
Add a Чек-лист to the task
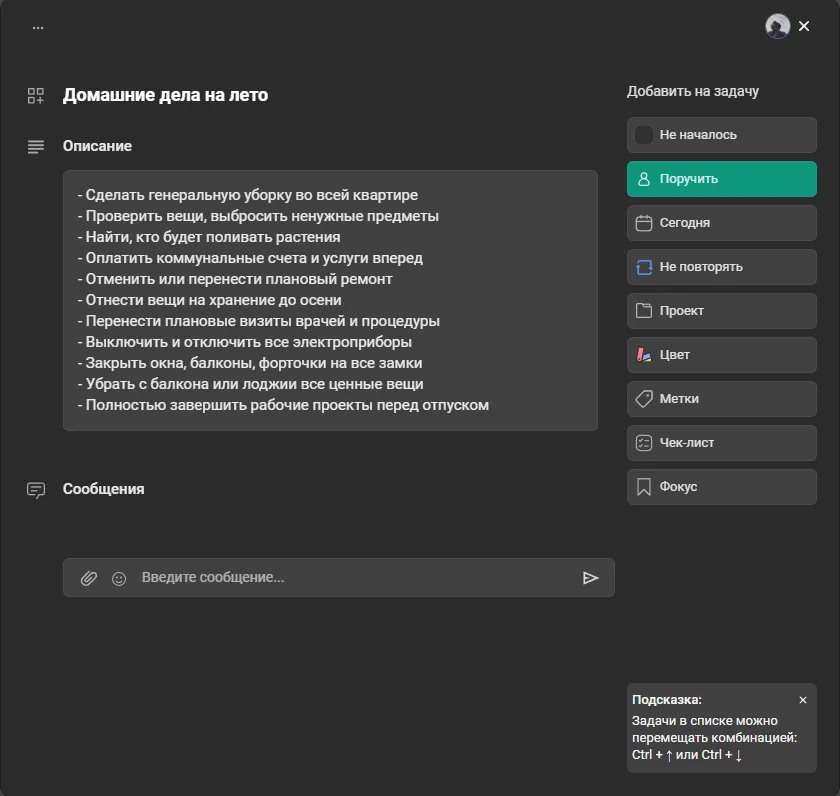(721, 443)
